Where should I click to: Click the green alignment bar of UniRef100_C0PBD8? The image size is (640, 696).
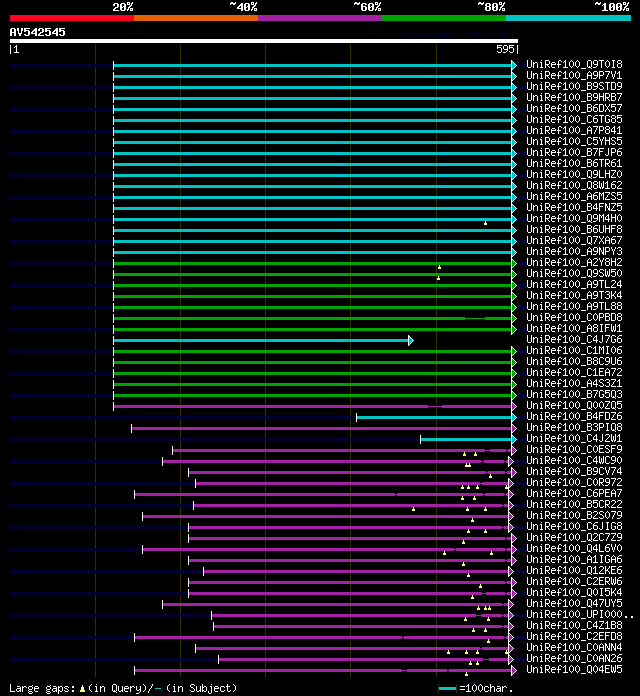tap(312, 318)
